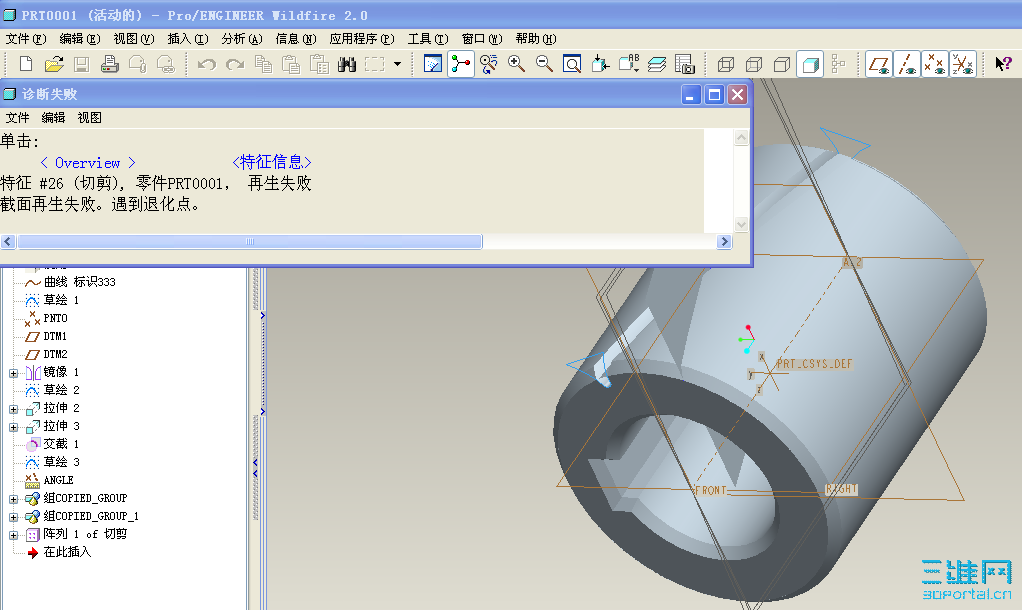1022x610 pixels.
Task: Create a new file from toolbar
Action: (x=26, y=64)
